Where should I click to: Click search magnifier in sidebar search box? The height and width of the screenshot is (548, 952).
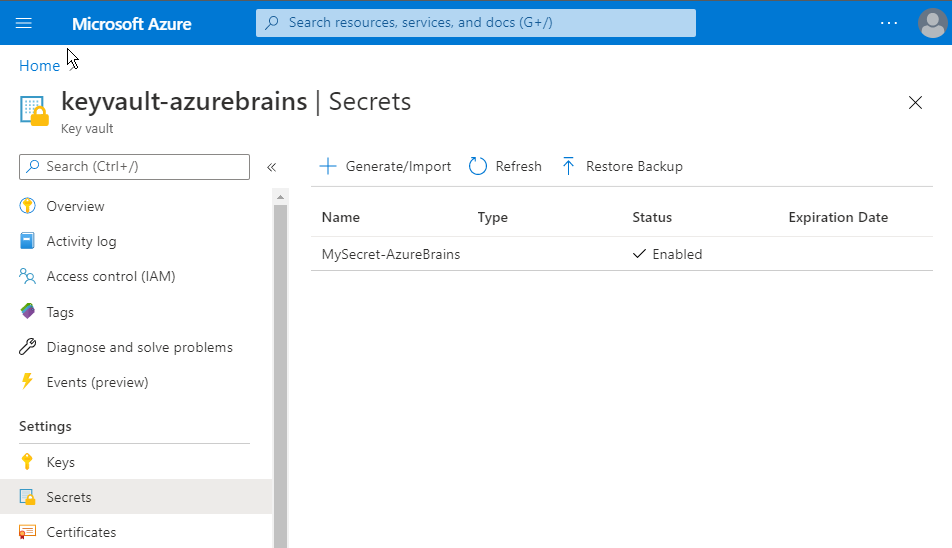click(x=33, y=166)
